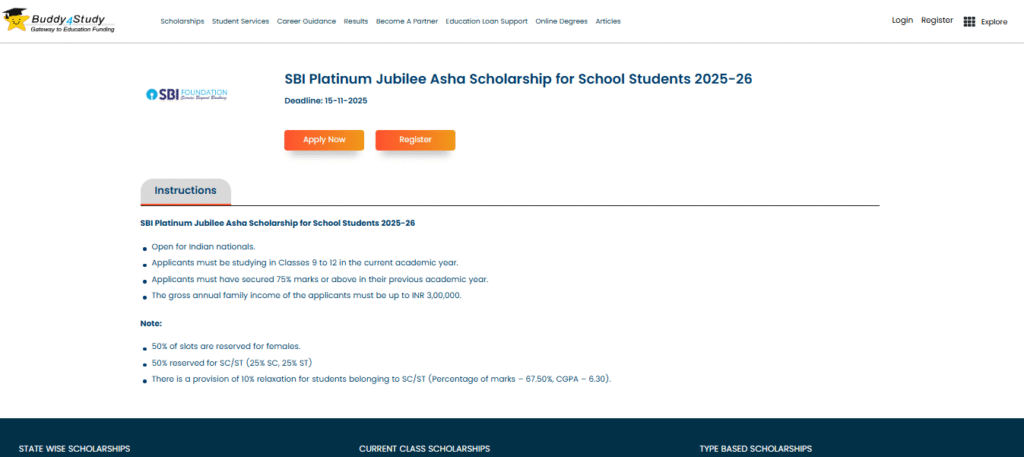Go to Articles section

pos(608,21)
